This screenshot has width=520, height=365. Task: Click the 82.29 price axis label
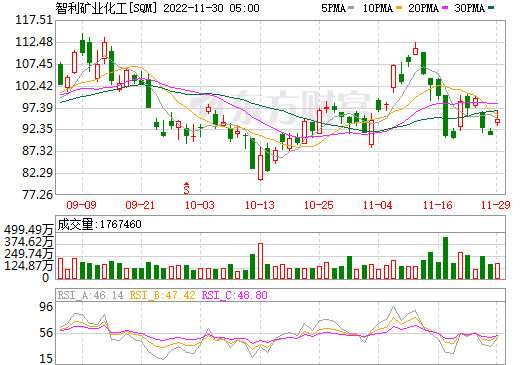[x=37, y=173]
